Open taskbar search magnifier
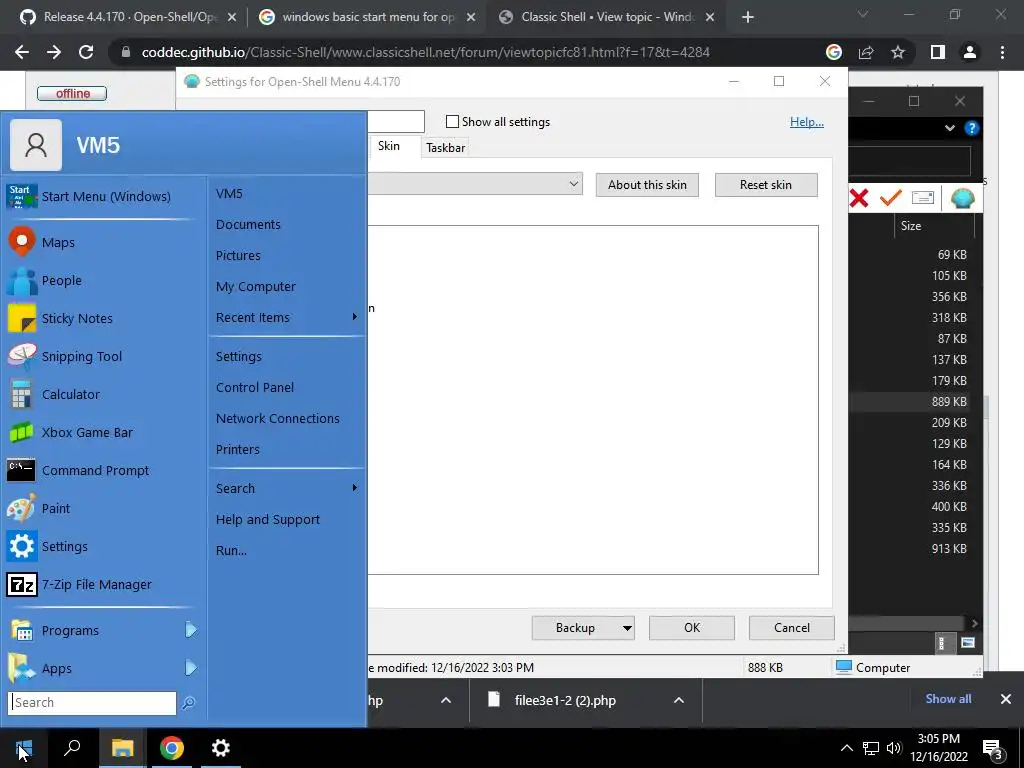This screenshot has width=1024, height=768. pyautogui.click(x=72, y=748)
